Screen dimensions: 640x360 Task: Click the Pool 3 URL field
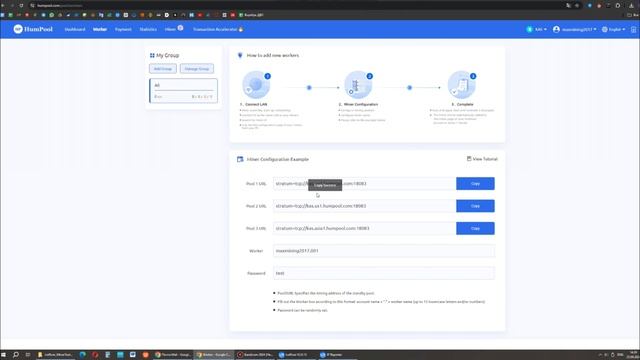coord(364,229)
